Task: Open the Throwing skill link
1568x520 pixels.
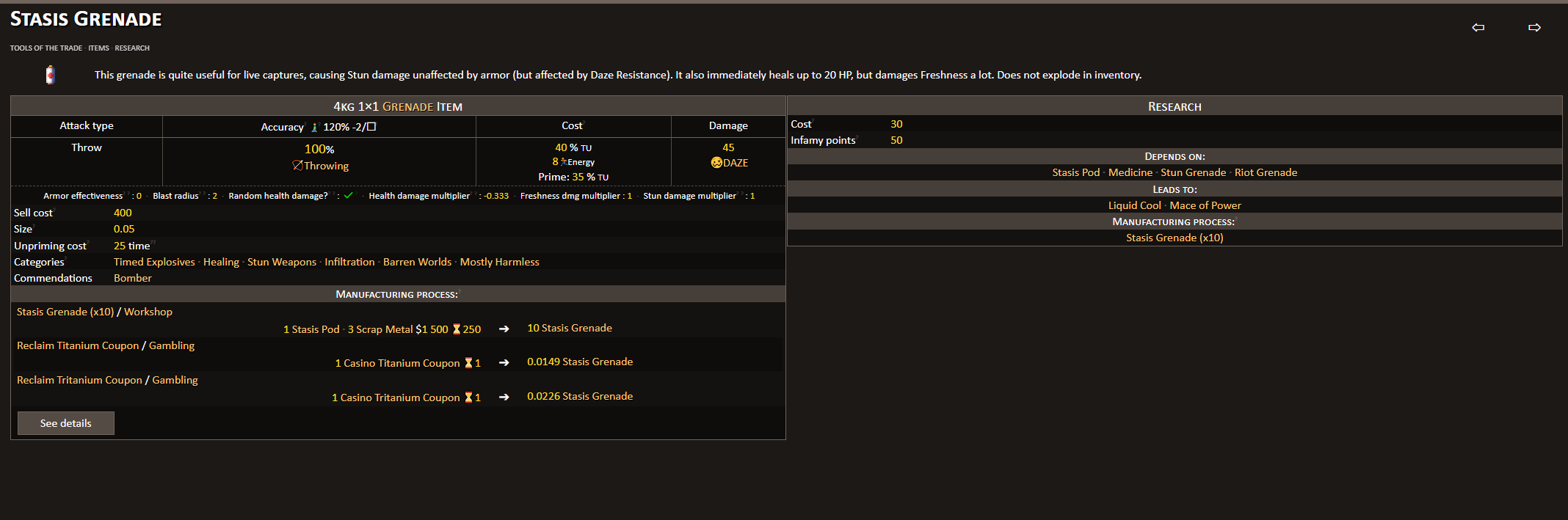Action: pyautogui.click(x=326, y=166)
